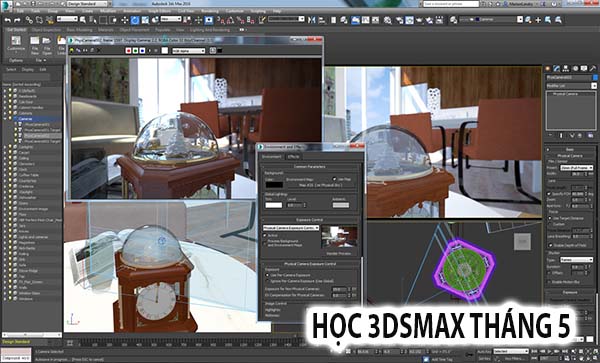The image size is (600, 363).
Task: Click the add selection to layer plus icon
Action: click(538, 20)
